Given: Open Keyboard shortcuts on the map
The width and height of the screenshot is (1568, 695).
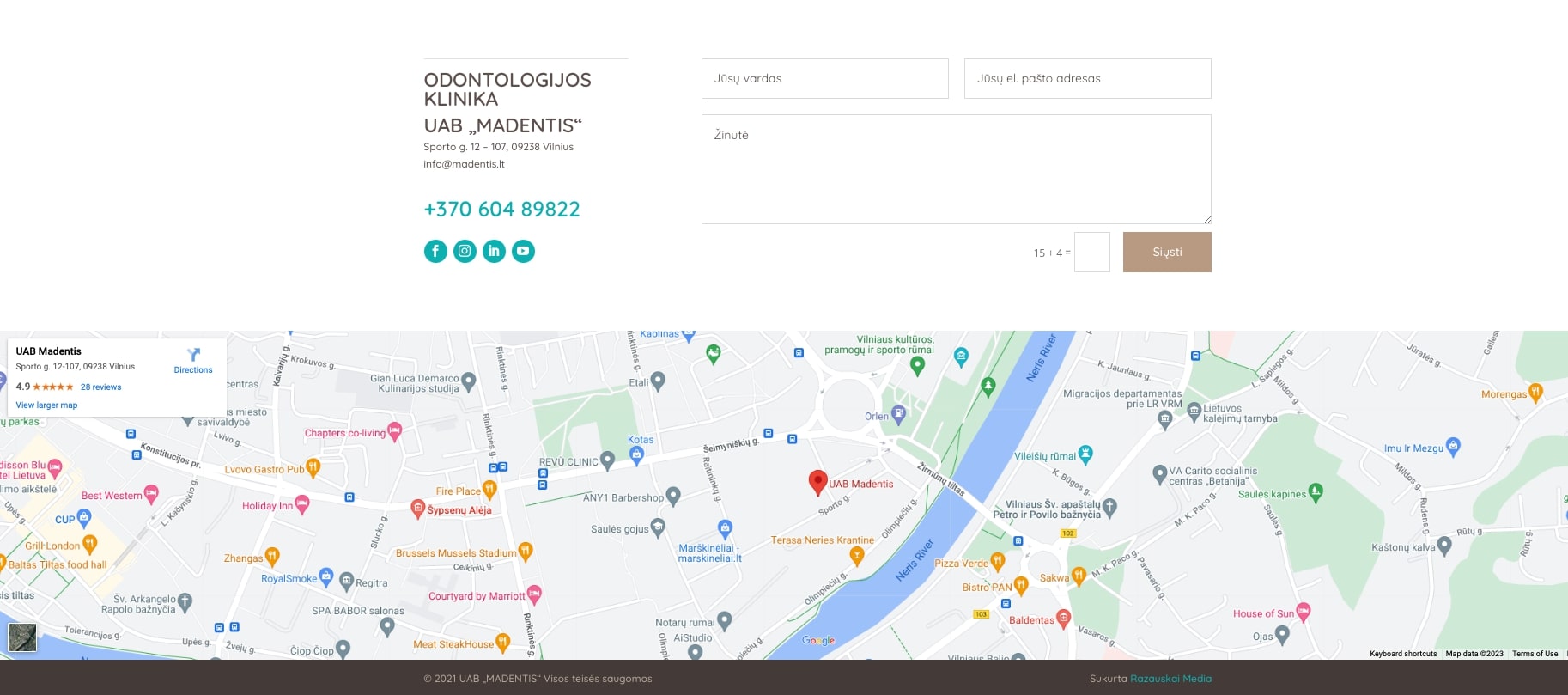Looking at the screenshot, I should coord(1403,654).
